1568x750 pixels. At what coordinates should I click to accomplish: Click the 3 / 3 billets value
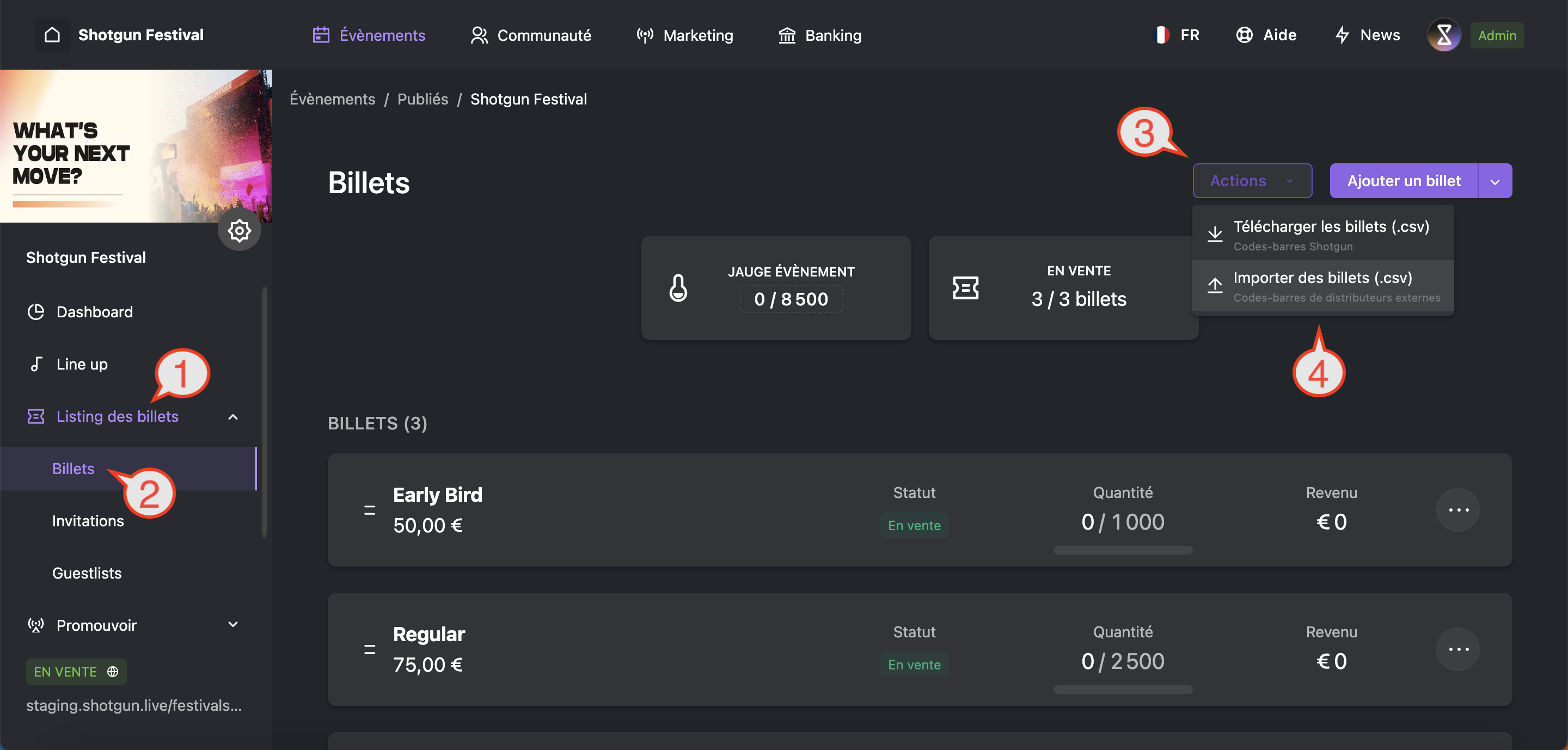1079,299
